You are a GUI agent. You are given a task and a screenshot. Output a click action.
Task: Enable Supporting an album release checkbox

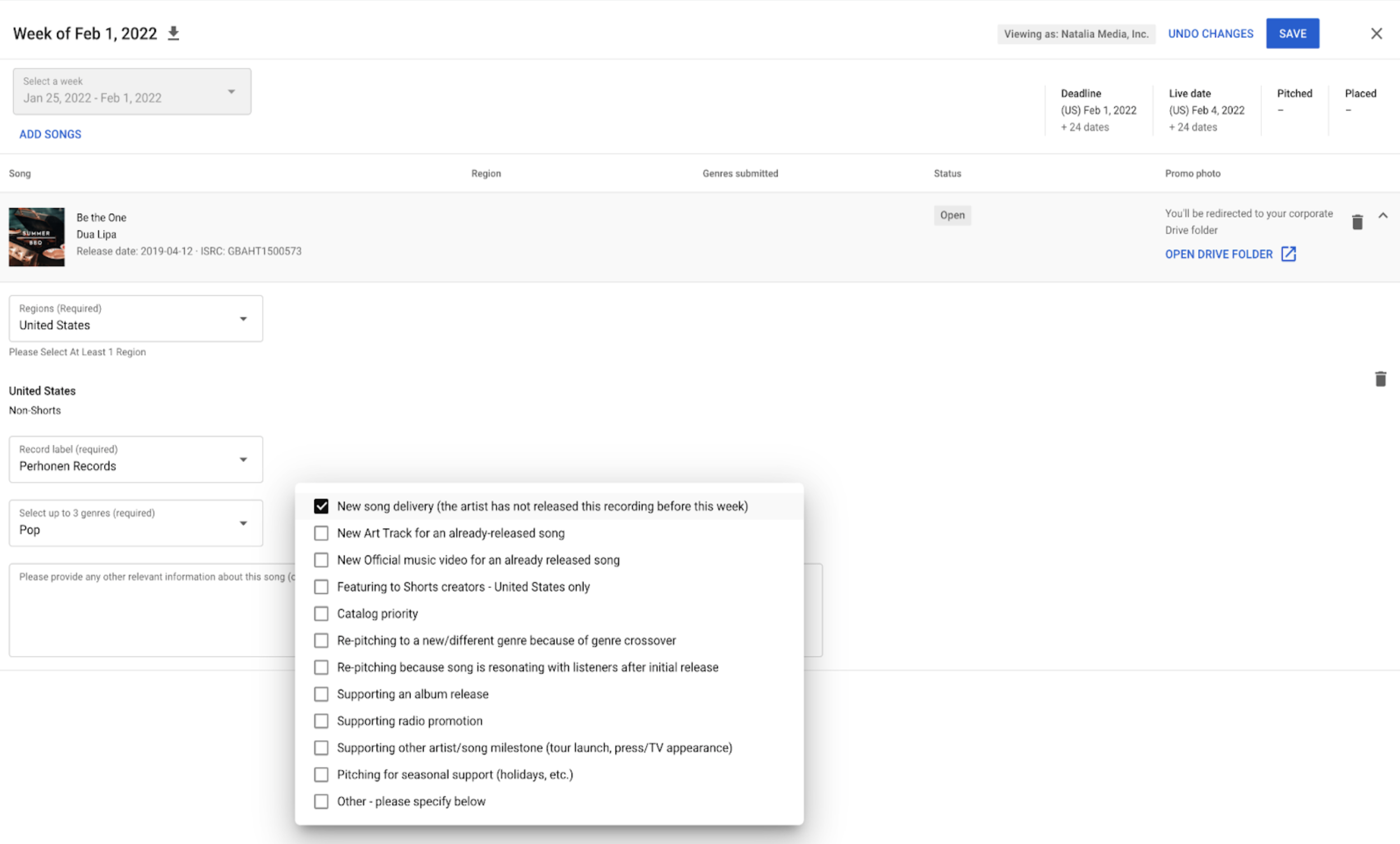[x=321, y=694]
